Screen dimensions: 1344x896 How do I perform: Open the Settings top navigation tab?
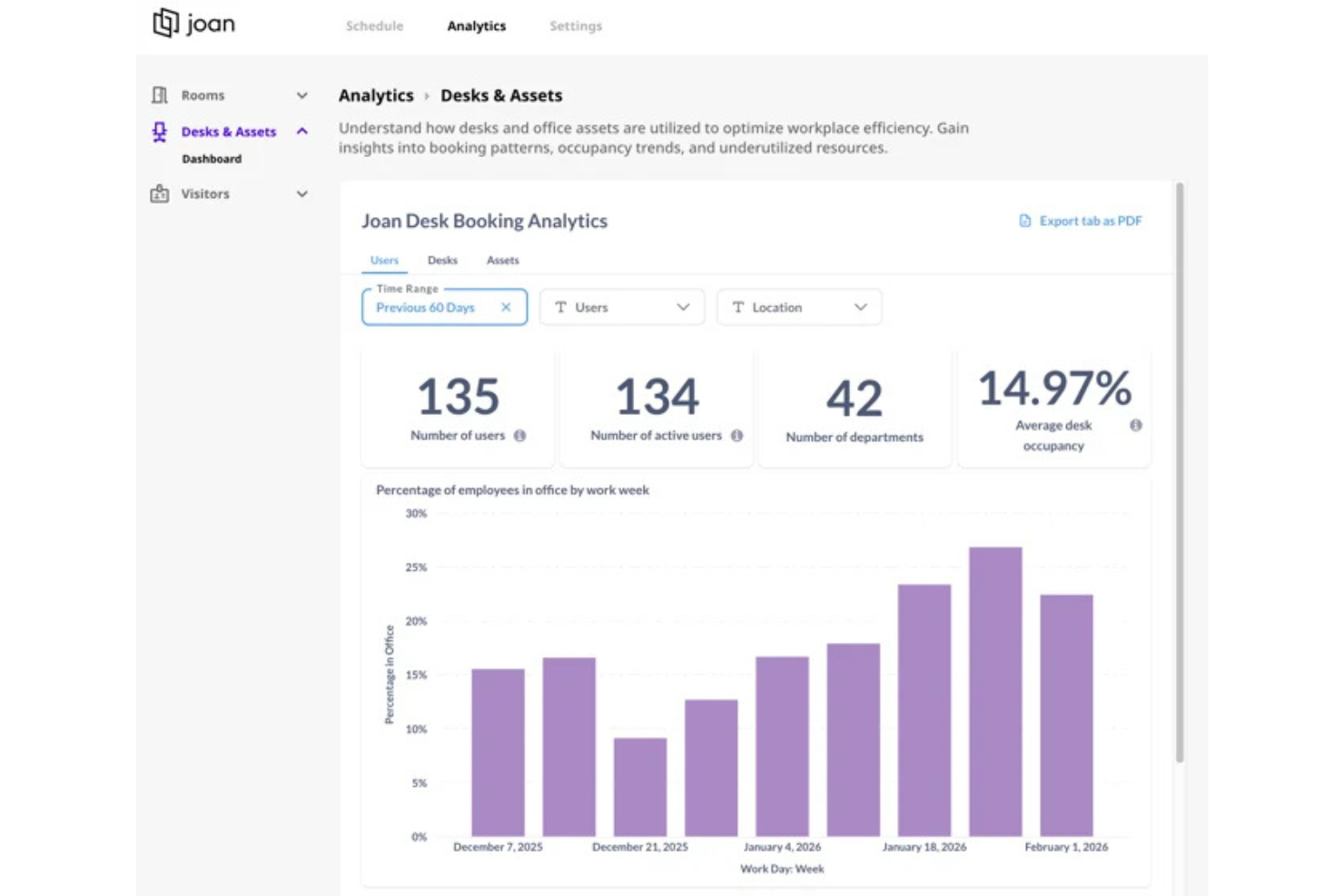coord(576,26)
